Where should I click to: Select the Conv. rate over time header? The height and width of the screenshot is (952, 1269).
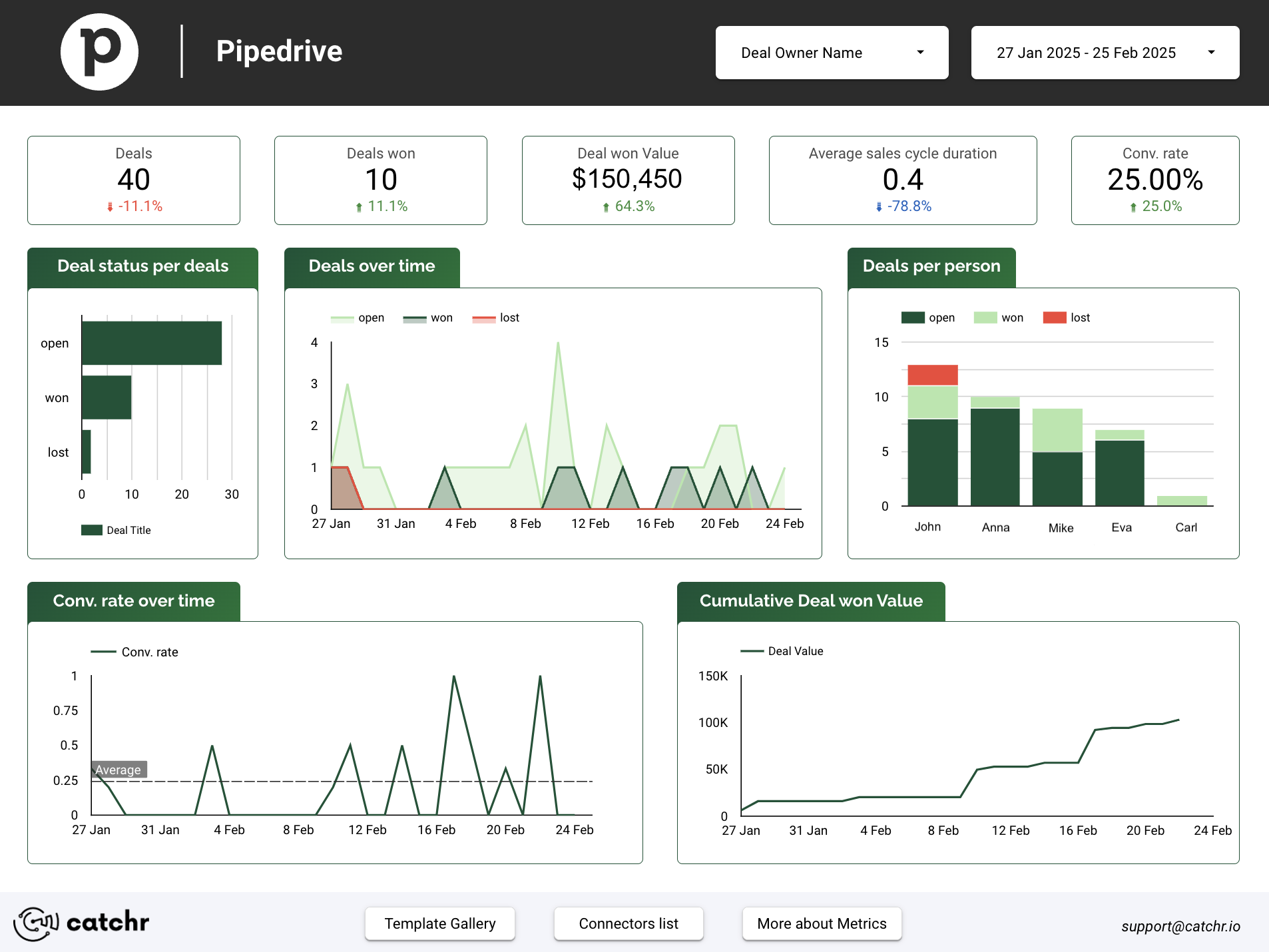(x=133, y=601)
